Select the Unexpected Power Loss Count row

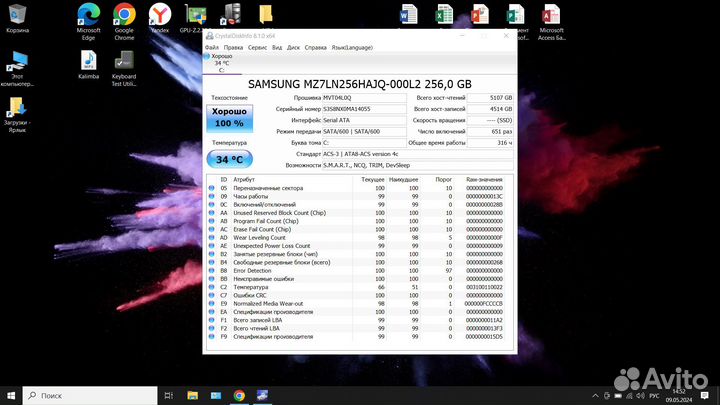[360, 246]
